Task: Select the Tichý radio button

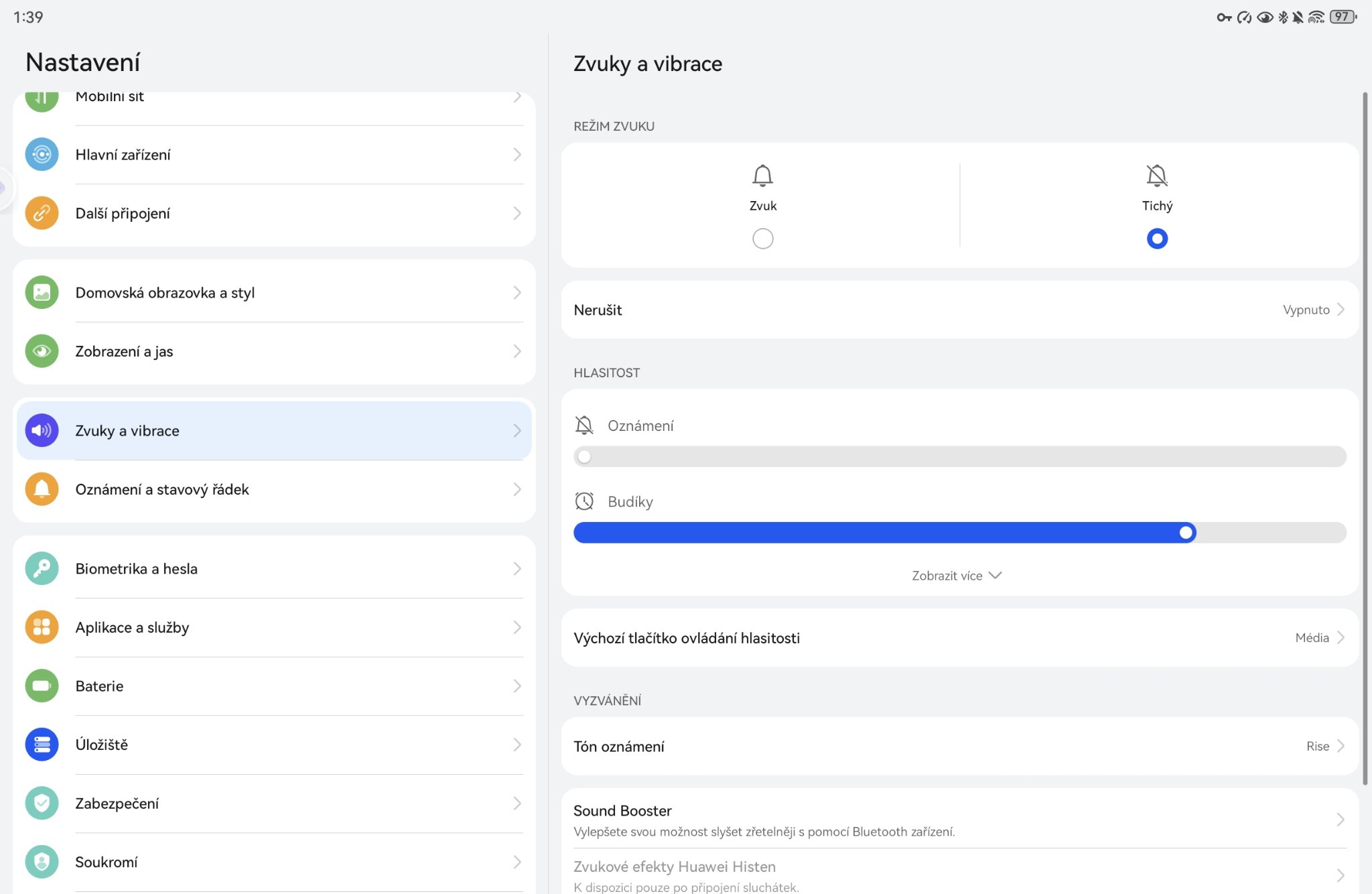Action: (1157, 239)
